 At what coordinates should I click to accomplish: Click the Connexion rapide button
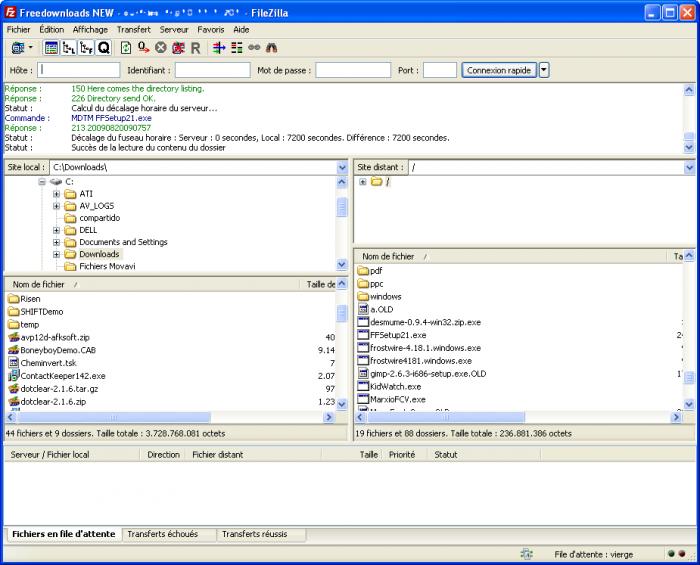[499, 70]
